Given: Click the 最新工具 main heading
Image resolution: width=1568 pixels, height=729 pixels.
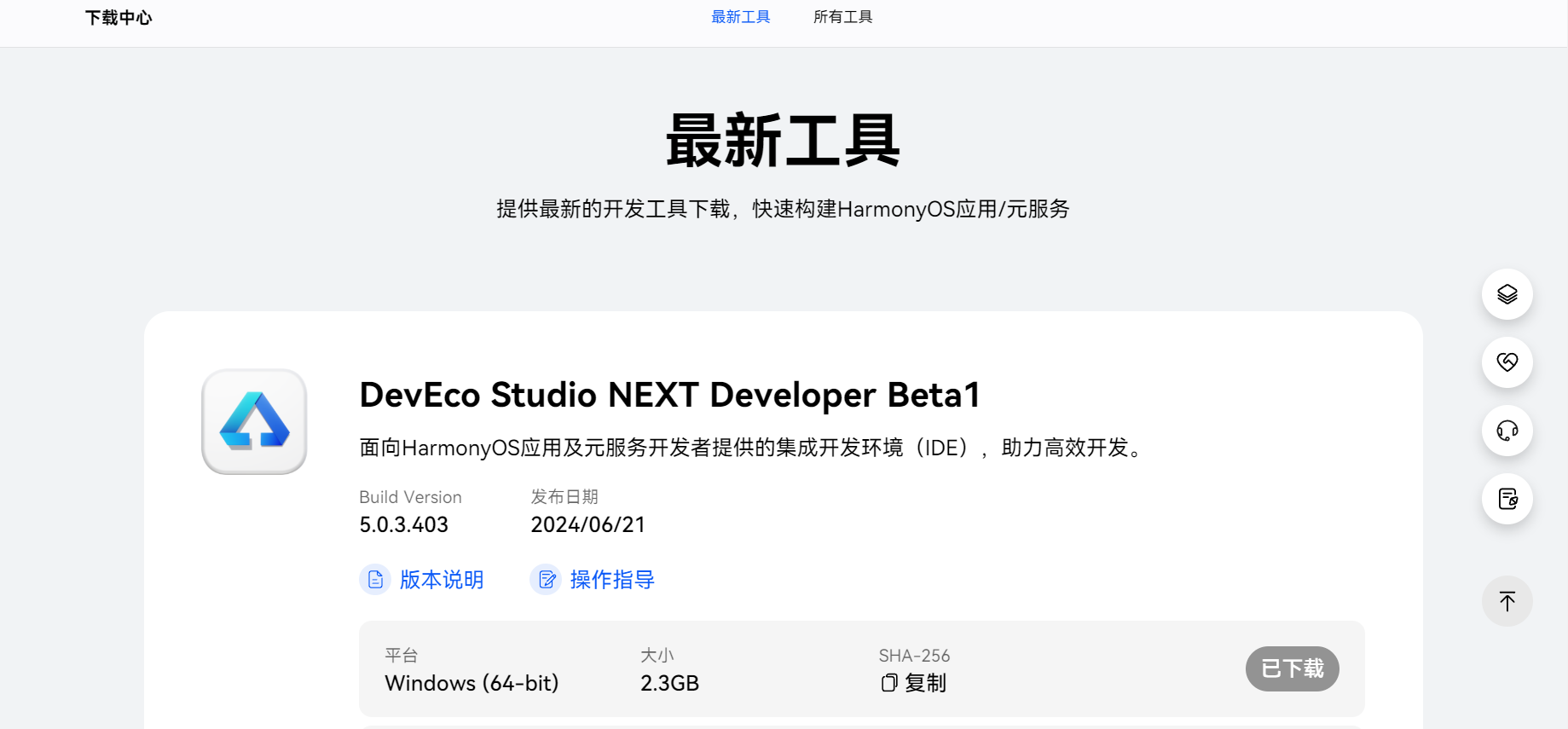Looking at the screenshot, I should click(783, 142).
